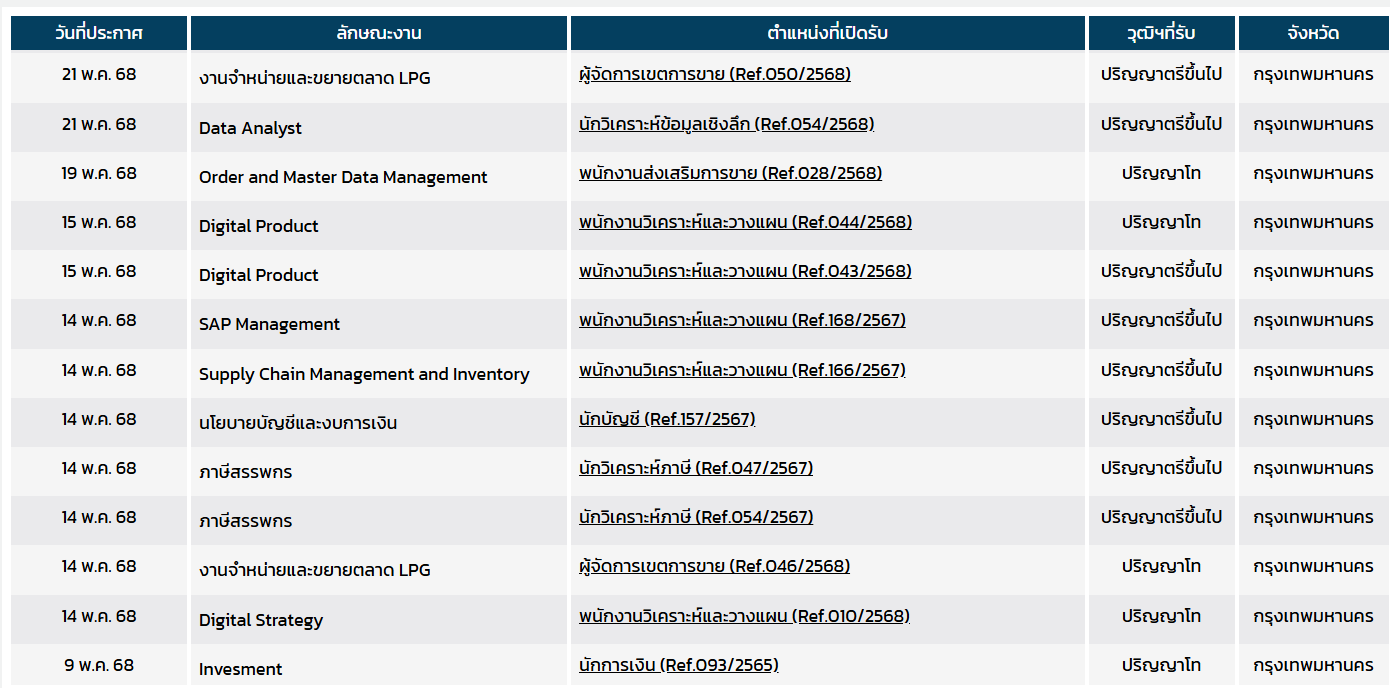This screenshot has width=1390, height=688.
Task: Open job link Ref.050/2568 ผู้จัดการเขตการขาย
Action: point(715,74)
